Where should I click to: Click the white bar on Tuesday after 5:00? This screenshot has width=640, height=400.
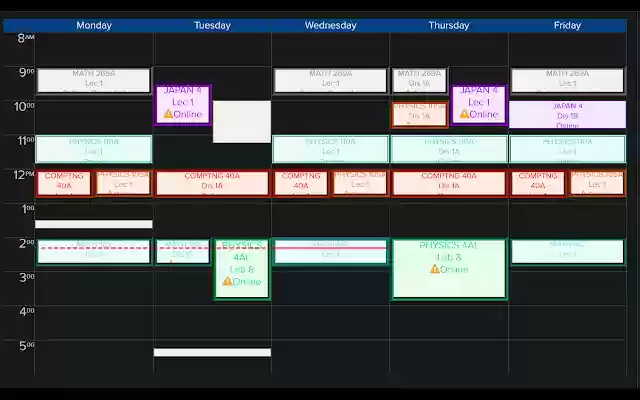212,352
